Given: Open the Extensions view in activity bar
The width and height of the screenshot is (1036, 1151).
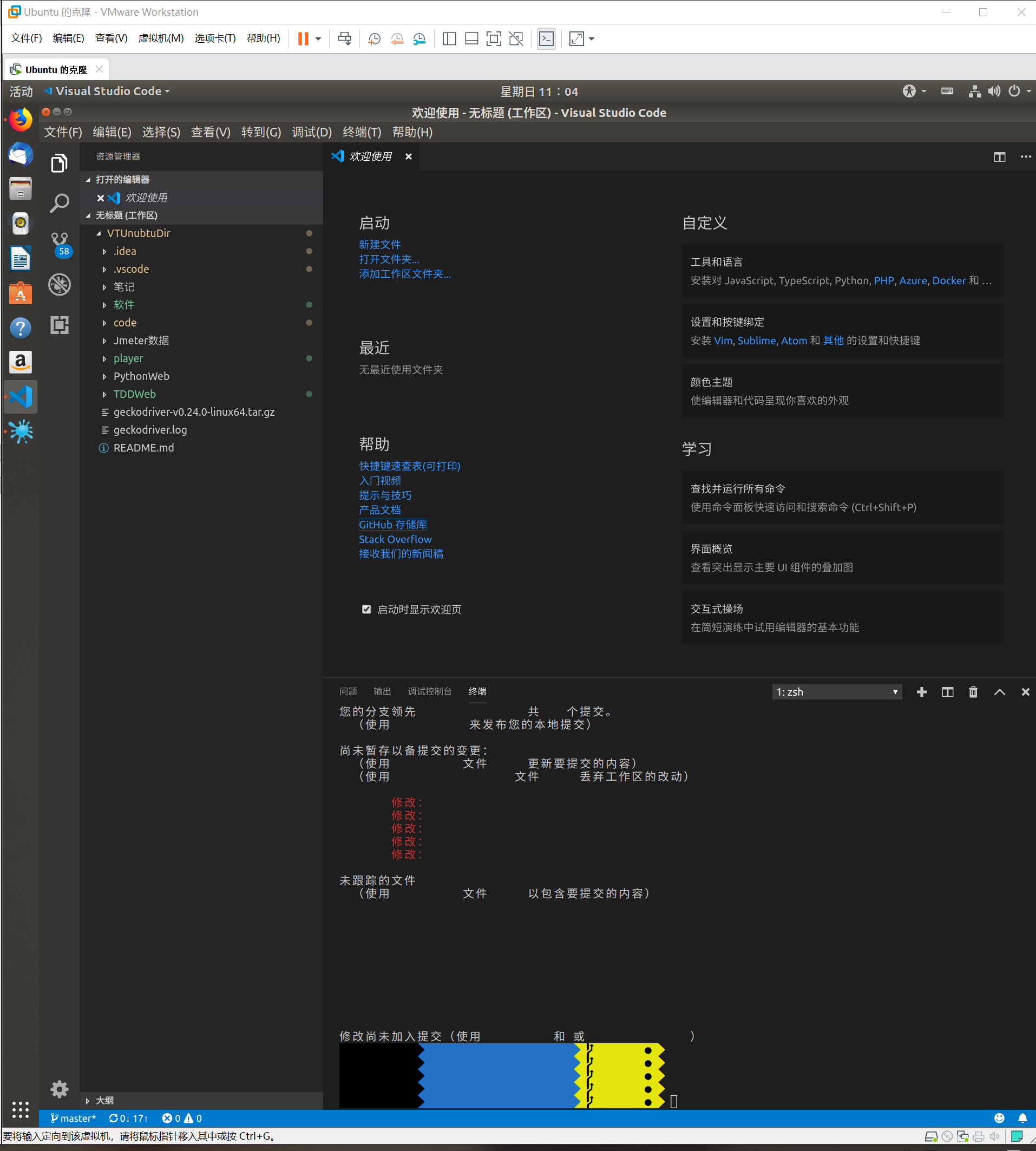Looking at the screenshot, I should [59, 325].
